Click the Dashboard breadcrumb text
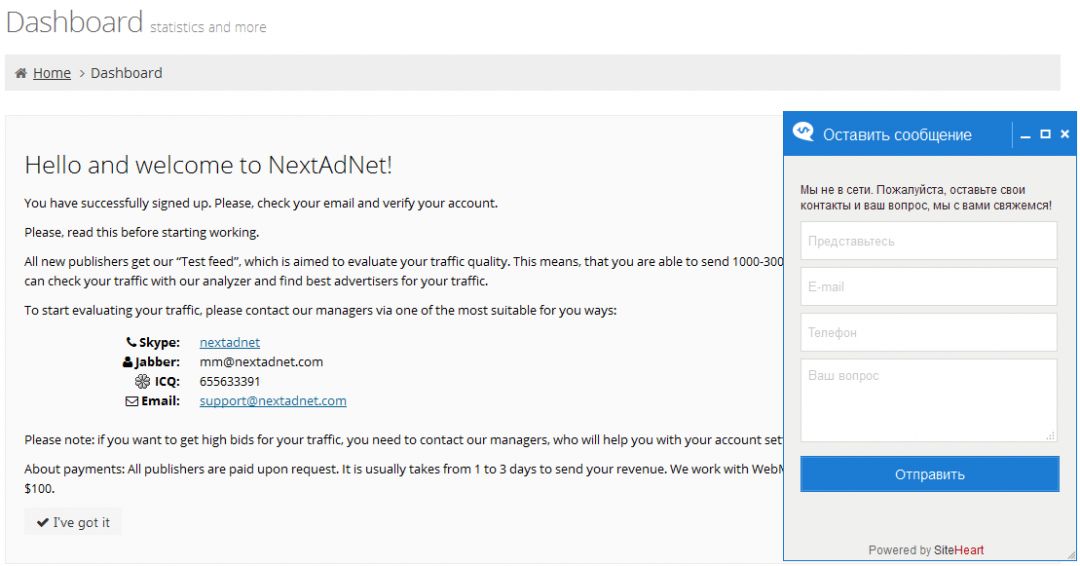Image resolution: width=1080 pixels, height=566 pixels. pyautogui.click(x=126, y=73)
